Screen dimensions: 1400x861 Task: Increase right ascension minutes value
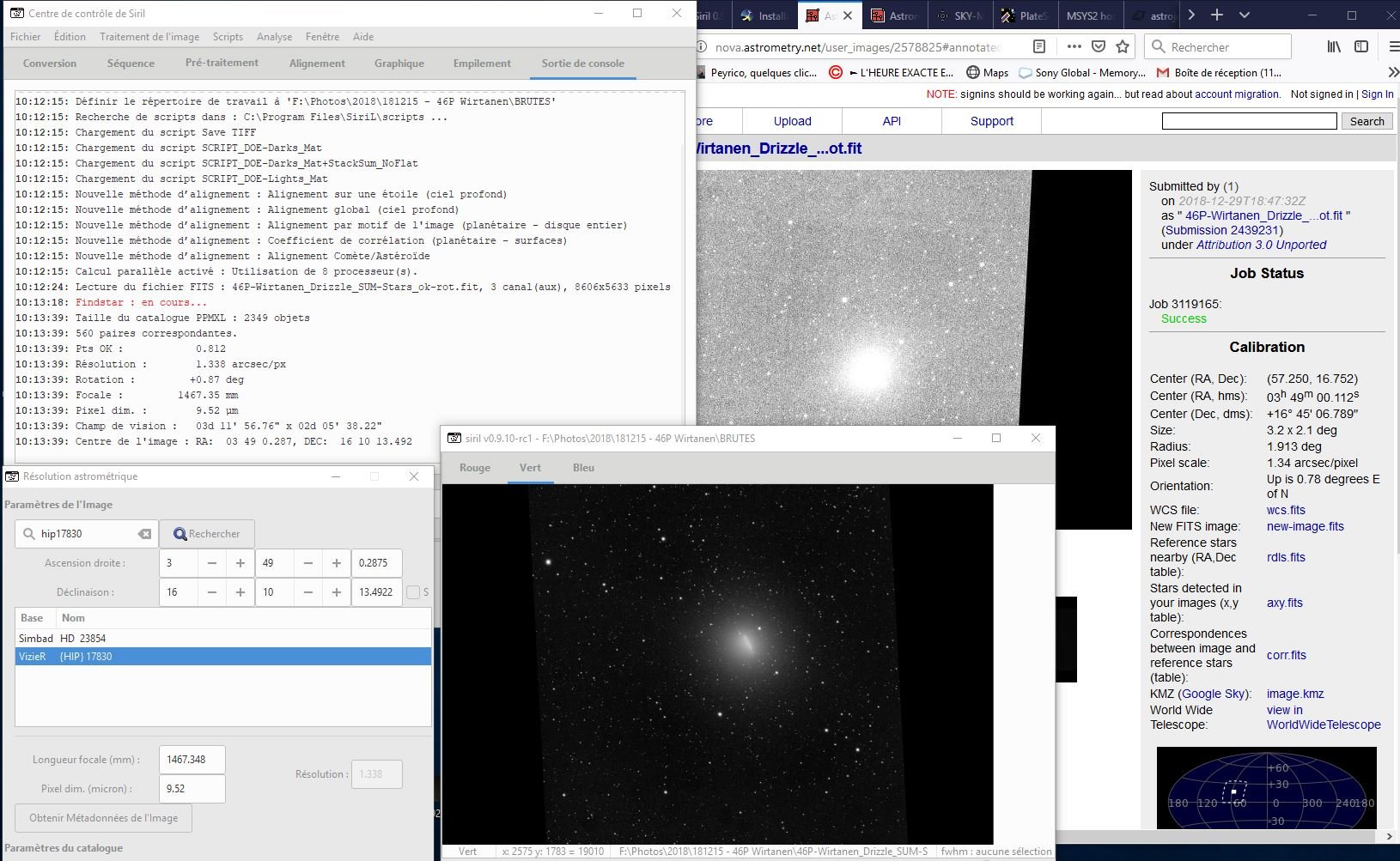tap(337, 563)
